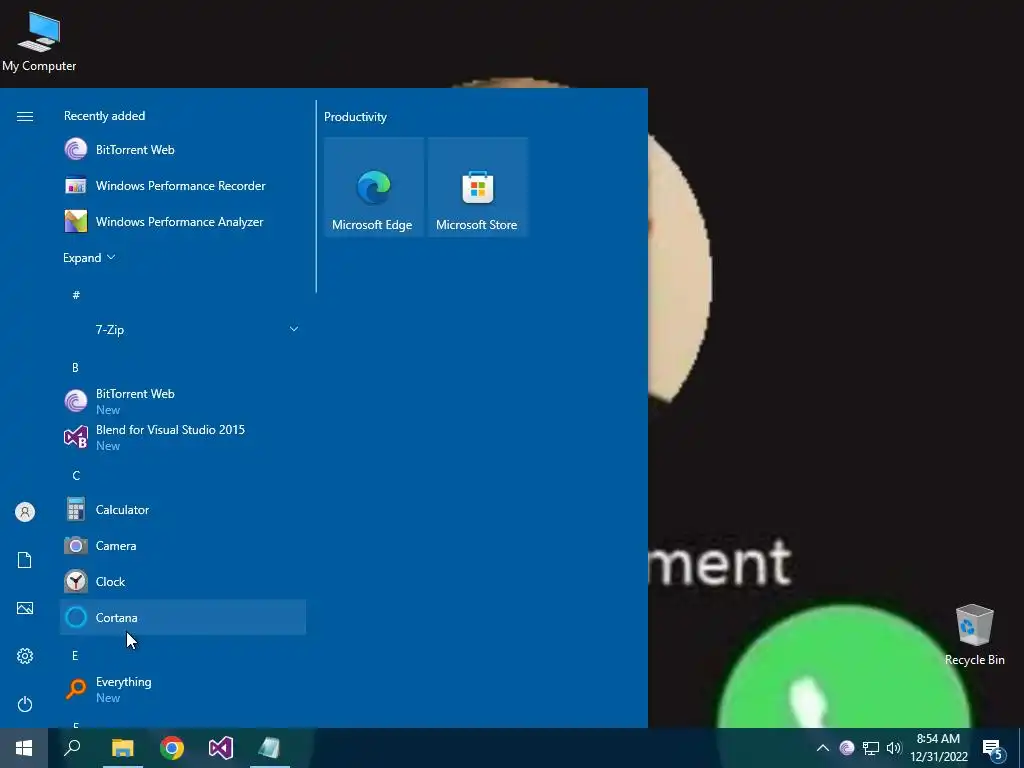Image resolution: width=1024 pixels, height=768 pixels.
Task: Open the Camera app
Action: [x=183, y=545]
